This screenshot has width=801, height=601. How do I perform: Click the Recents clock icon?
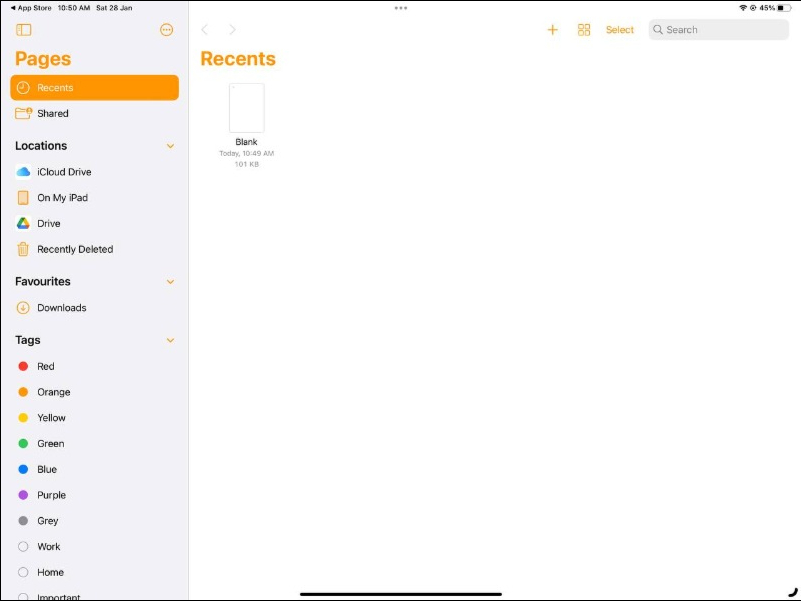coord(23,87)
